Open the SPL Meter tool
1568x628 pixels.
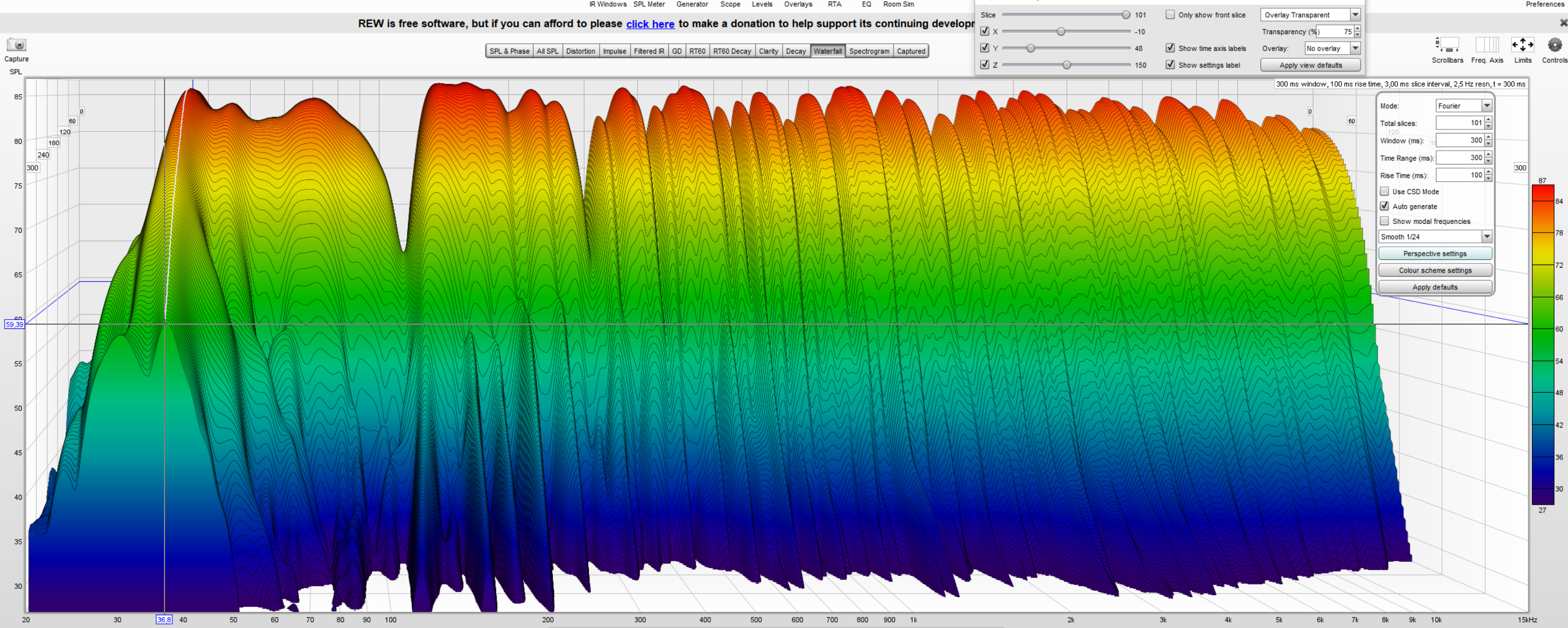(649, 4)
